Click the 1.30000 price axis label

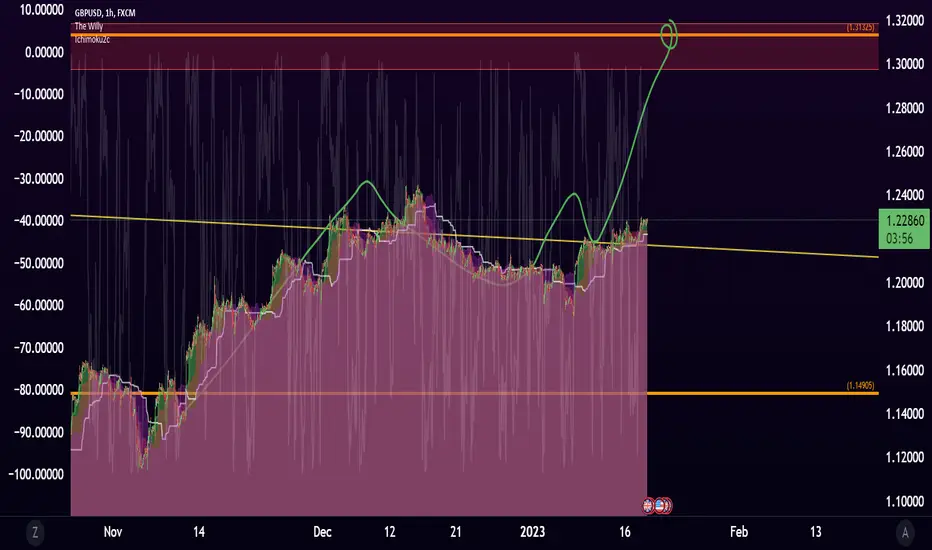905,64
